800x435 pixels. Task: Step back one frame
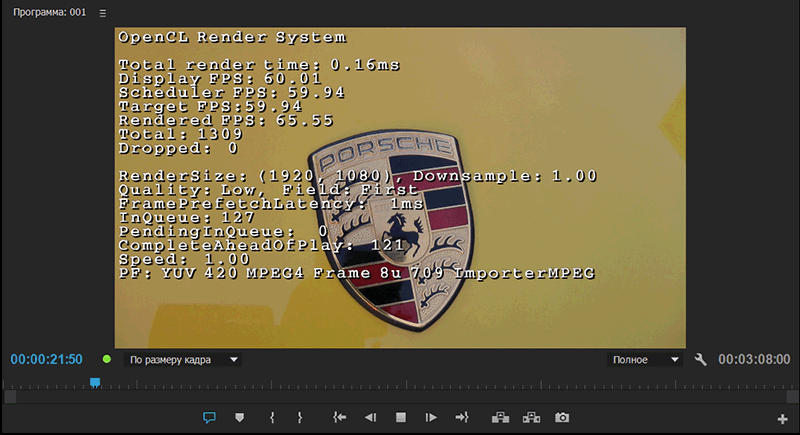[370, 418]
